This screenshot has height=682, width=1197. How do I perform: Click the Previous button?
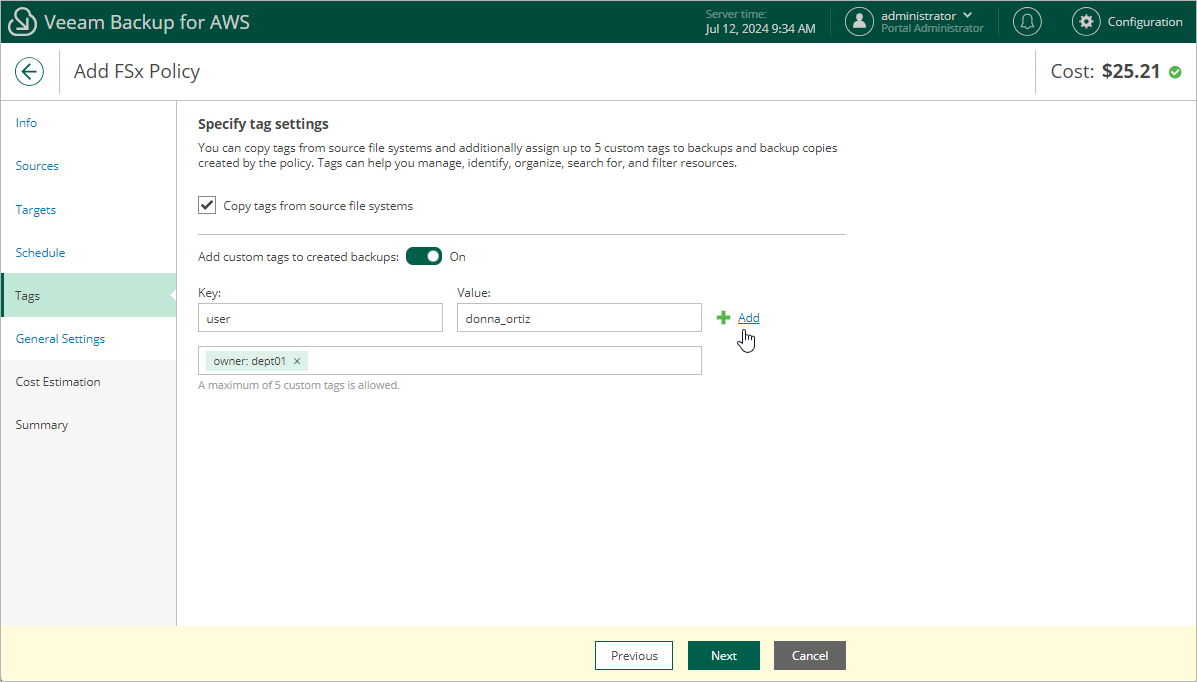click(634, 655)
